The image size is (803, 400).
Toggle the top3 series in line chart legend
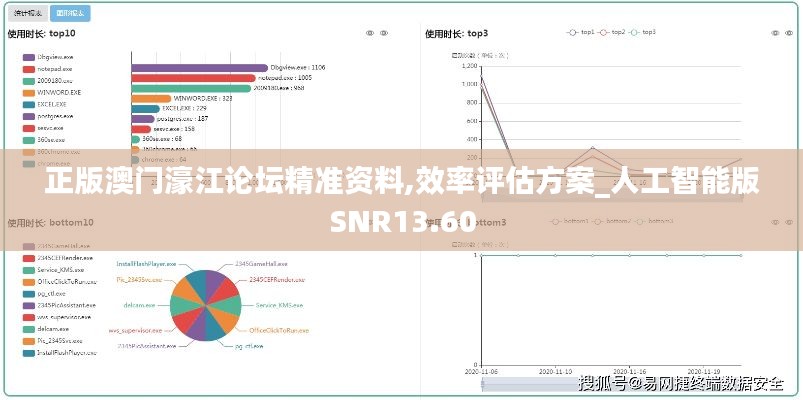point(642,32)
